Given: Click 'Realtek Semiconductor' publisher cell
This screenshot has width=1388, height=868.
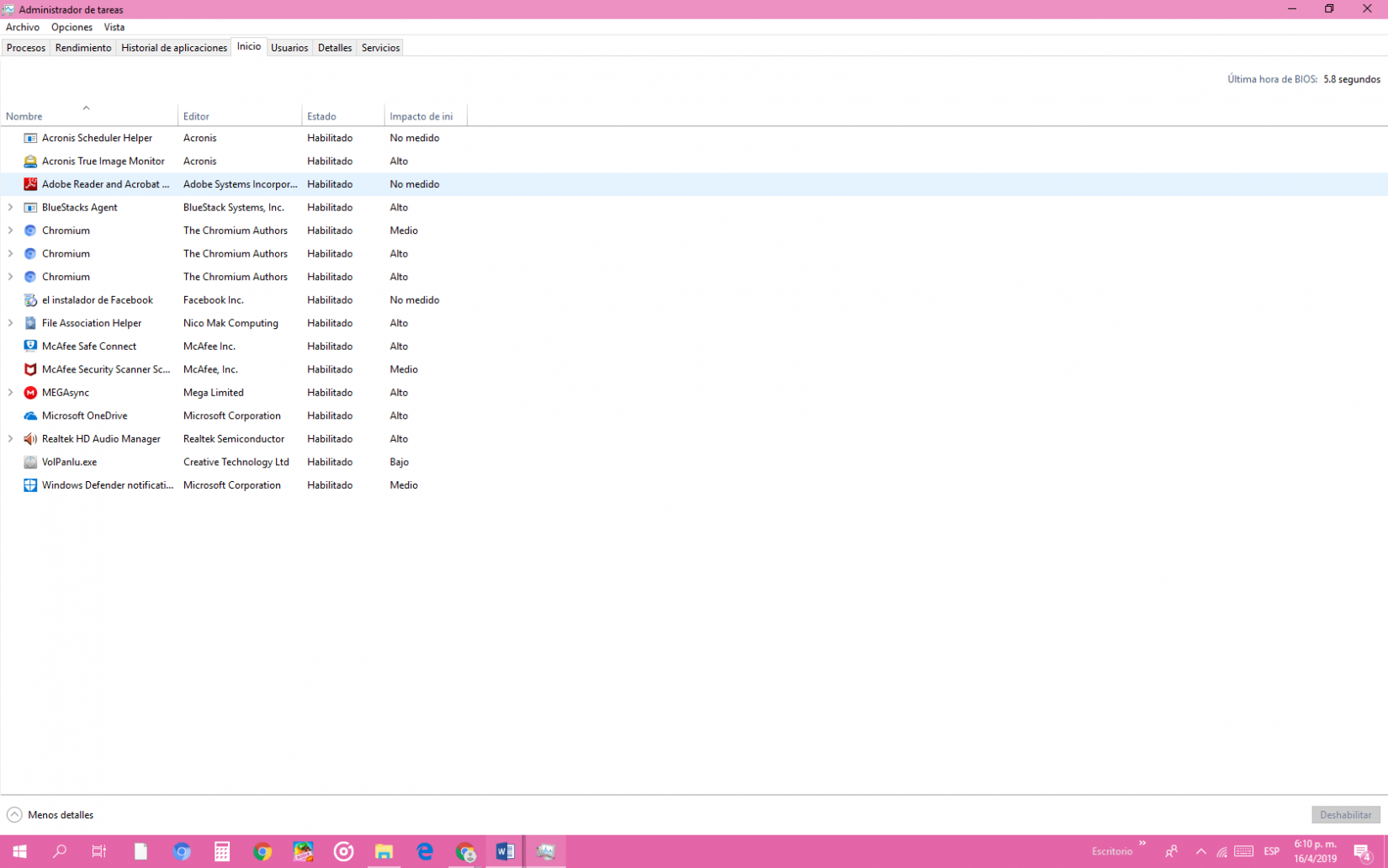Looking at the screenshot, I should [234, 438].
